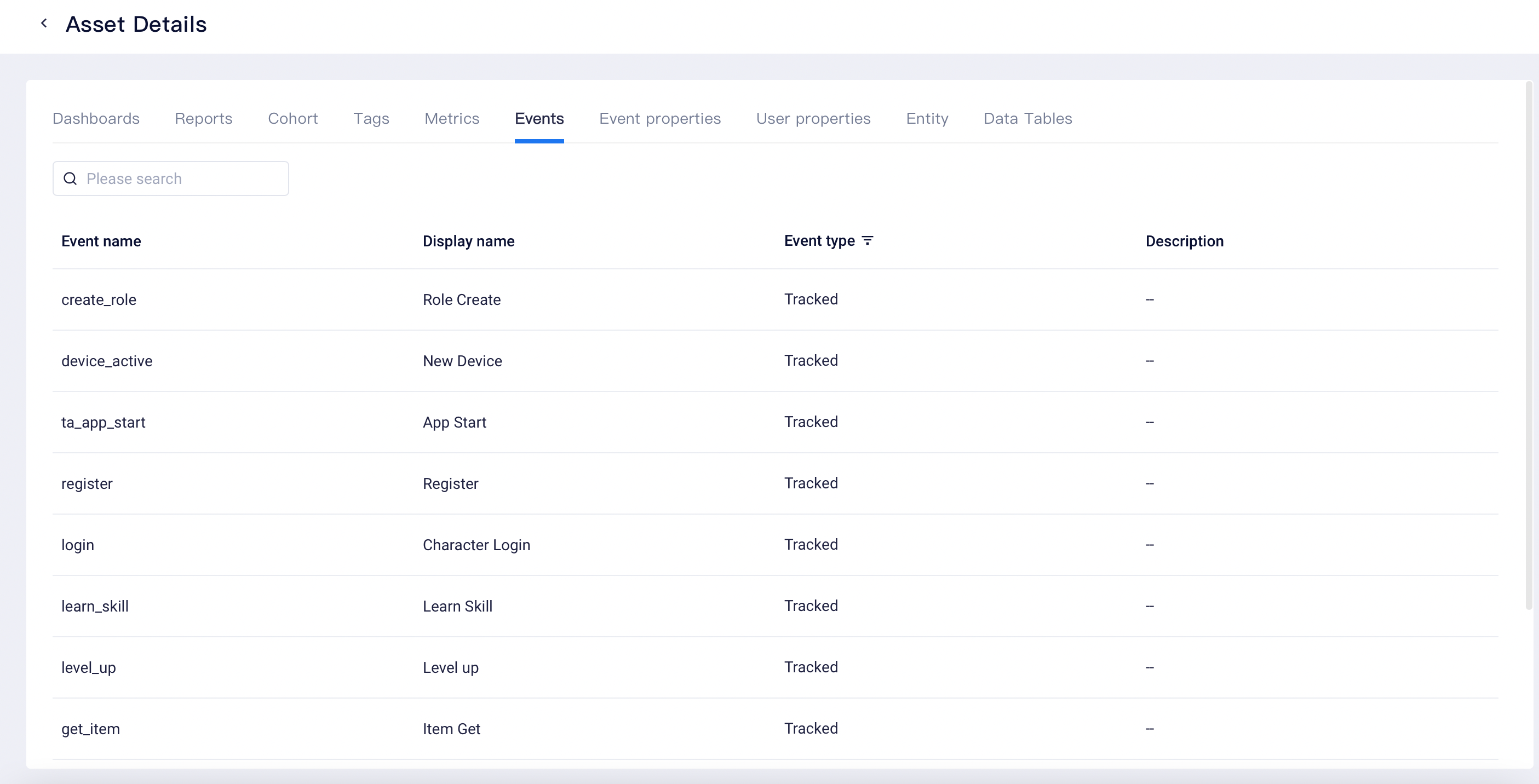Click Tracked in the ta_app_start row

point(811,422)
